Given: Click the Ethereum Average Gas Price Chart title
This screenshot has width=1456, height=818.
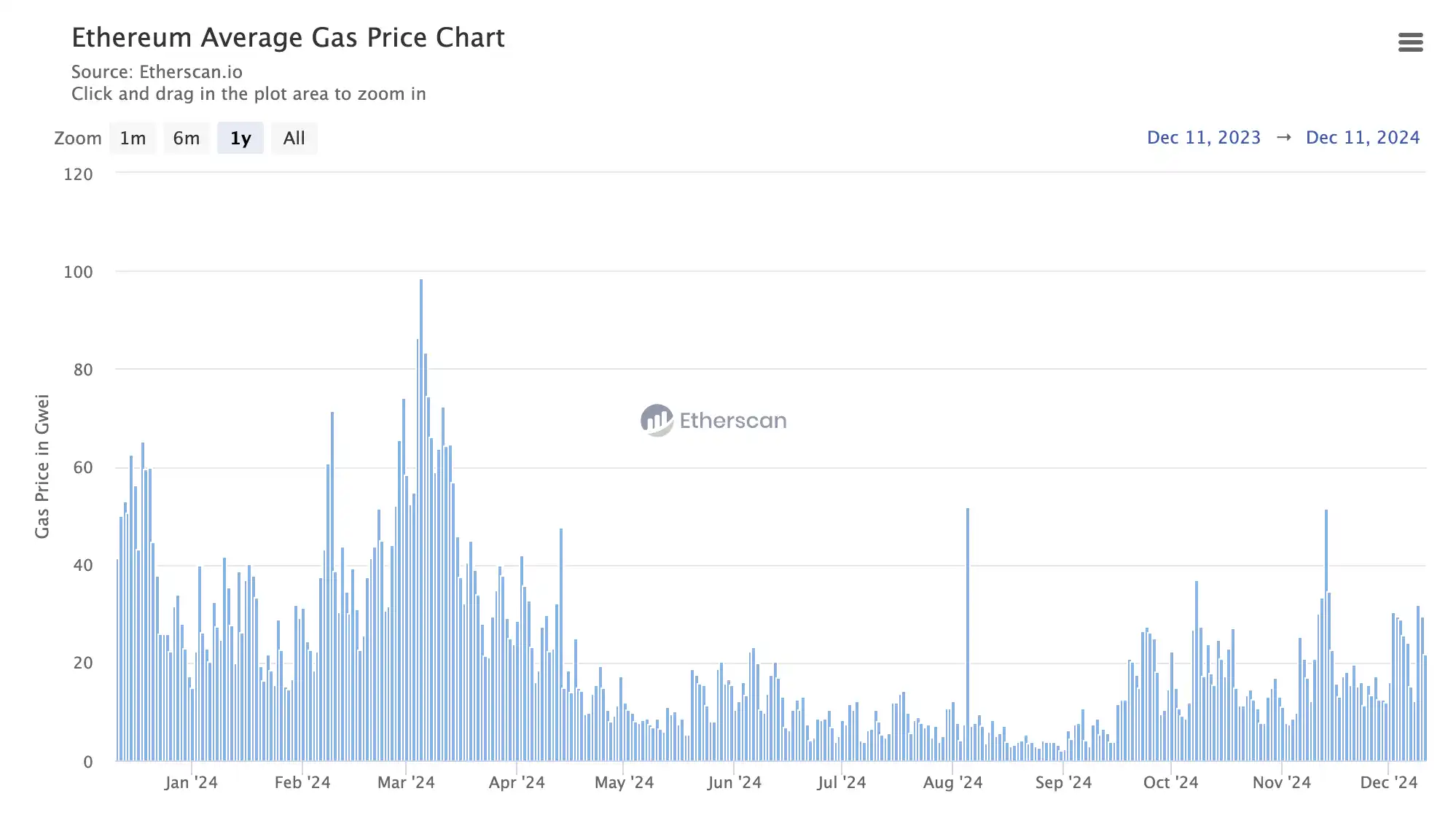Looking at the screenshot, I should pyautogui.click(x=288, y=38).
